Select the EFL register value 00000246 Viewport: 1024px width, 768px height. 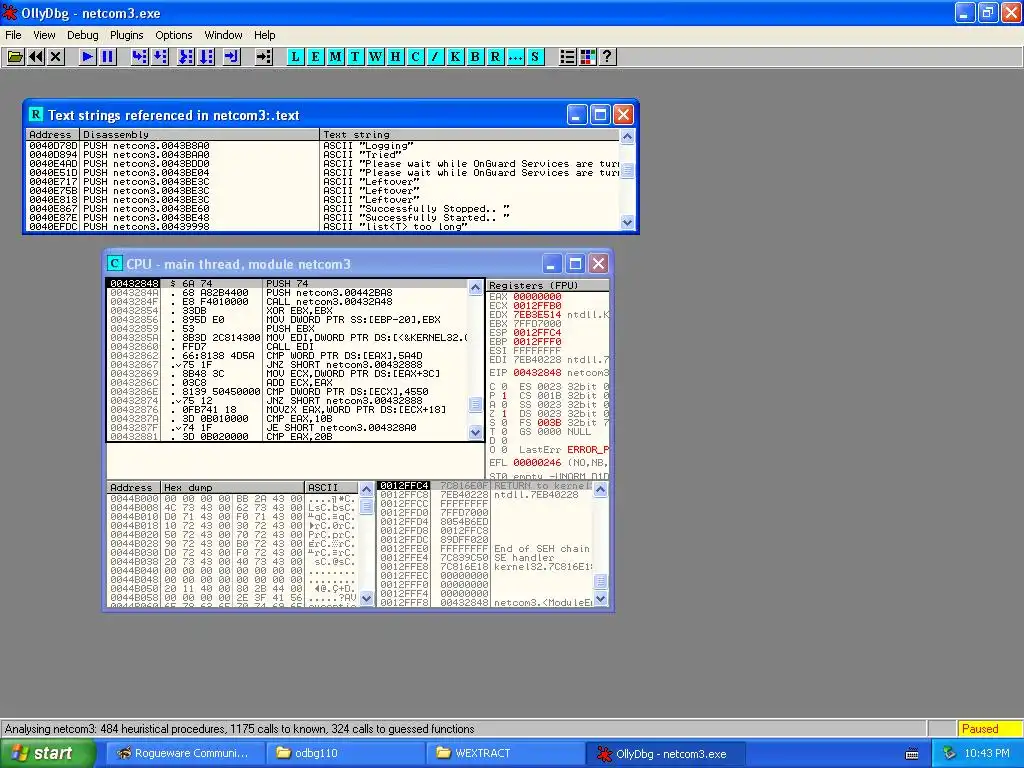537,462
